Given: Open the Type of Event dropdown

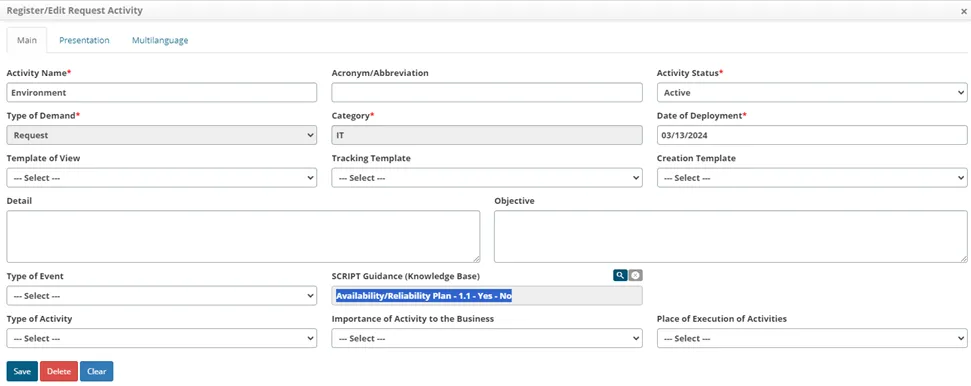Looking at the screenshot, I should 162,296.
